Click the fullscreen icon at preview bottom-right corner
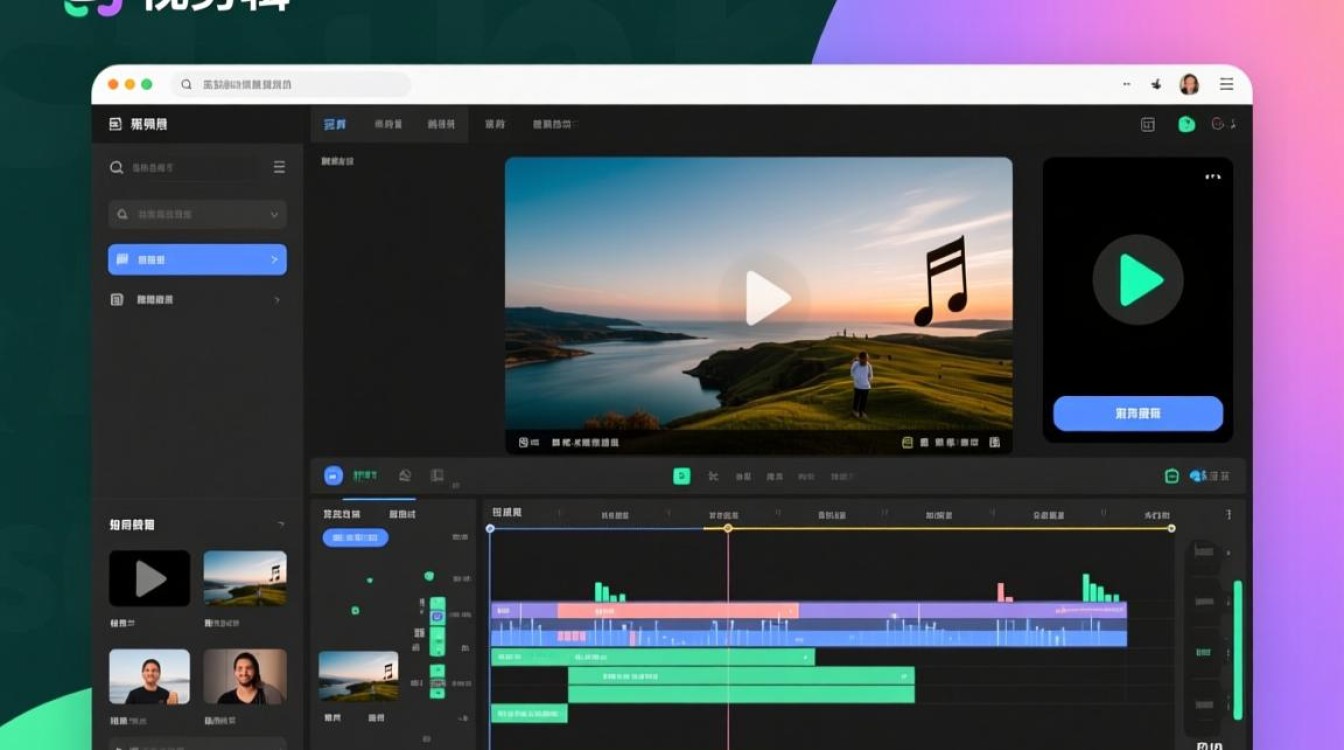 pos(995,441)
